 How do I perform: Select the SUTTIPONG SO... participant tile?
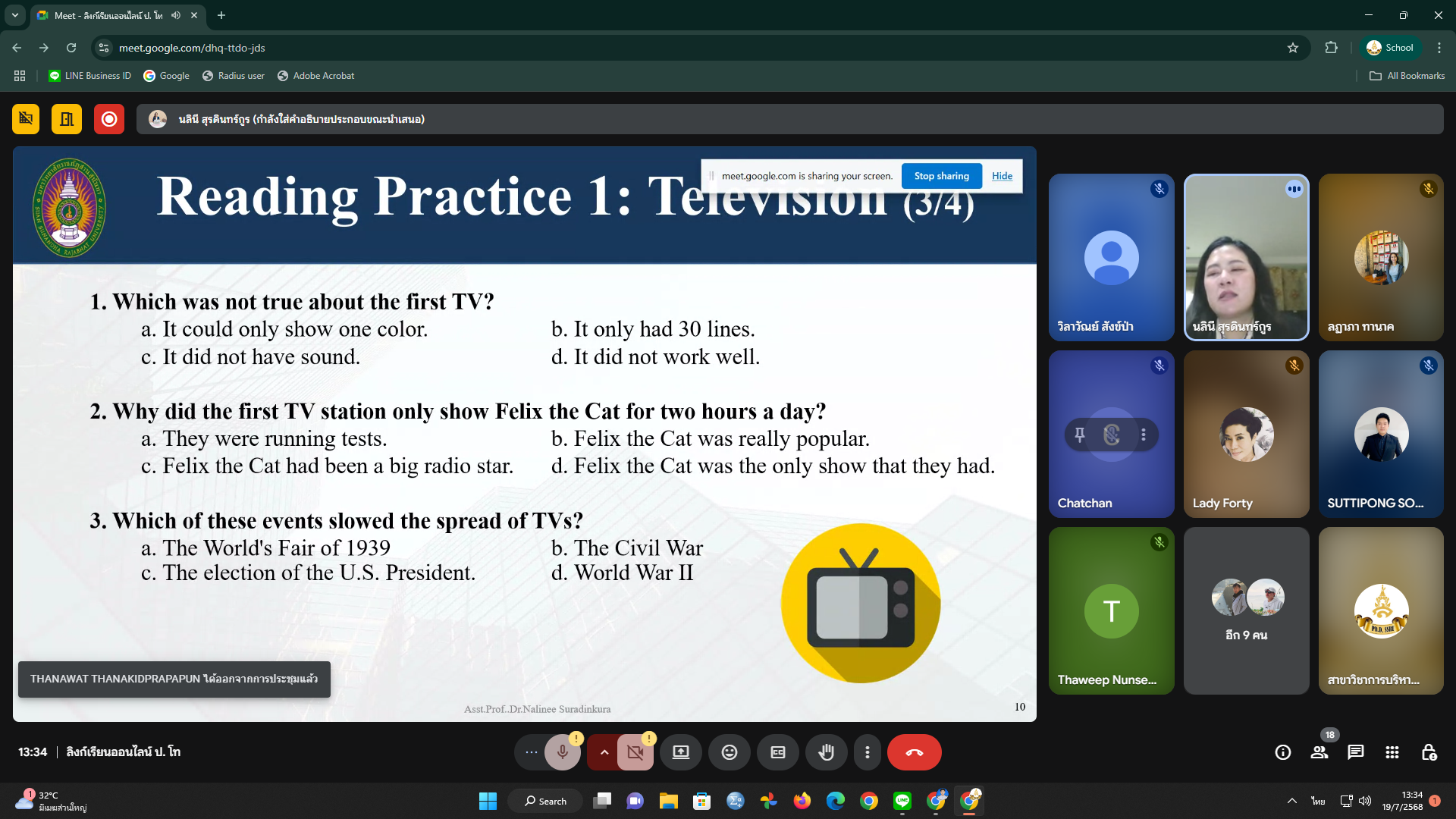[1381, 434]
